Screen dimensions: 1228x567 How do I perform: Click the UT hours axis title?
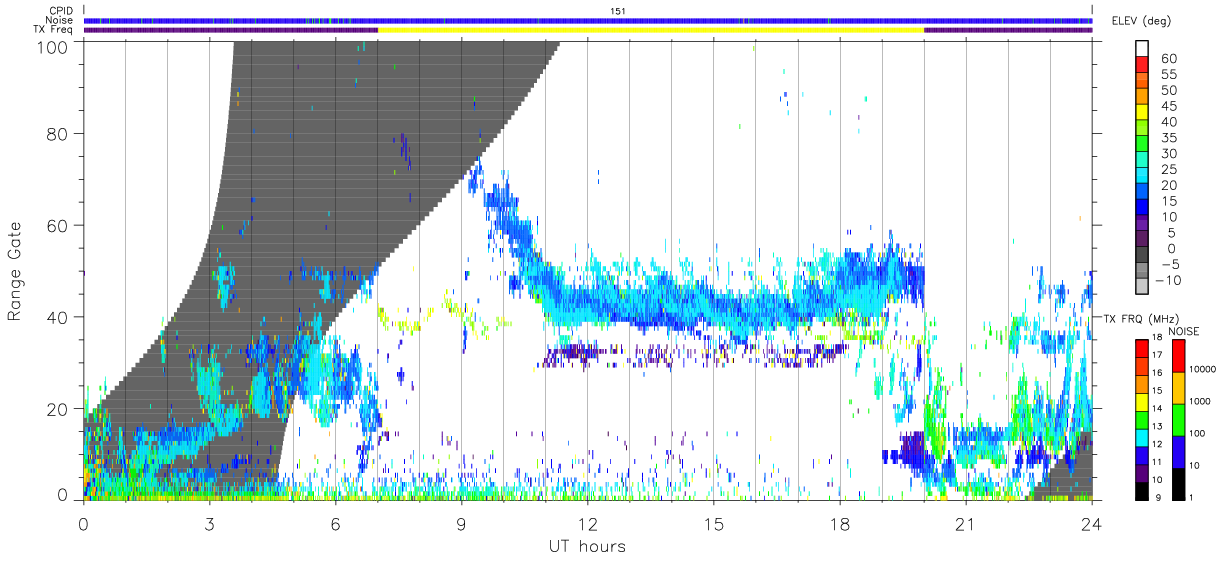586,547
